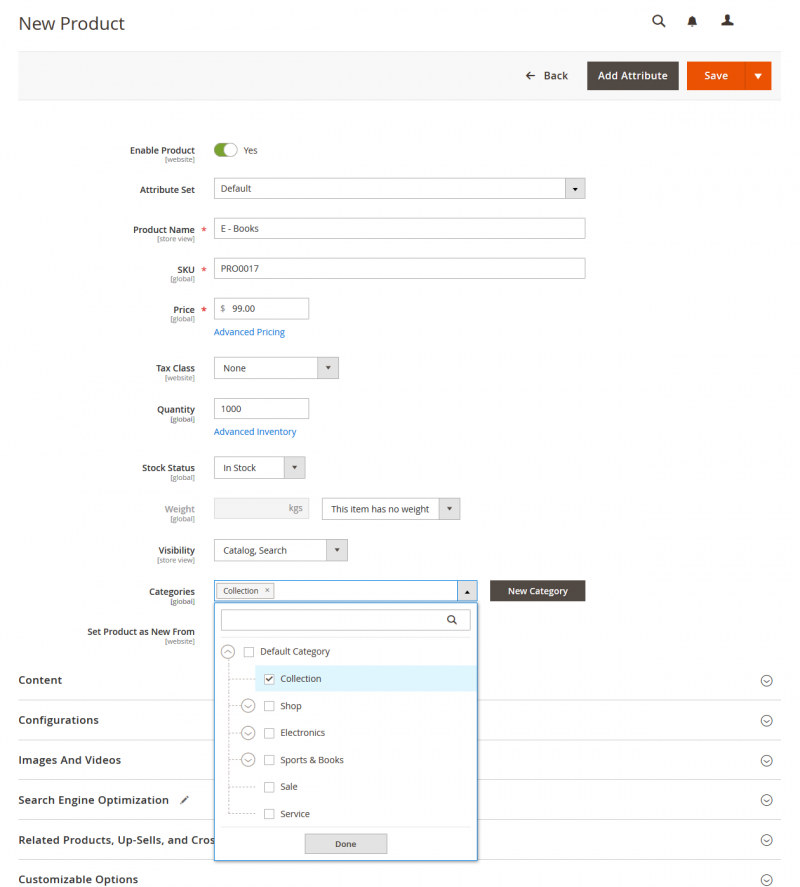Click the SKU input field
800x887 pixels.
click(399, 269)
